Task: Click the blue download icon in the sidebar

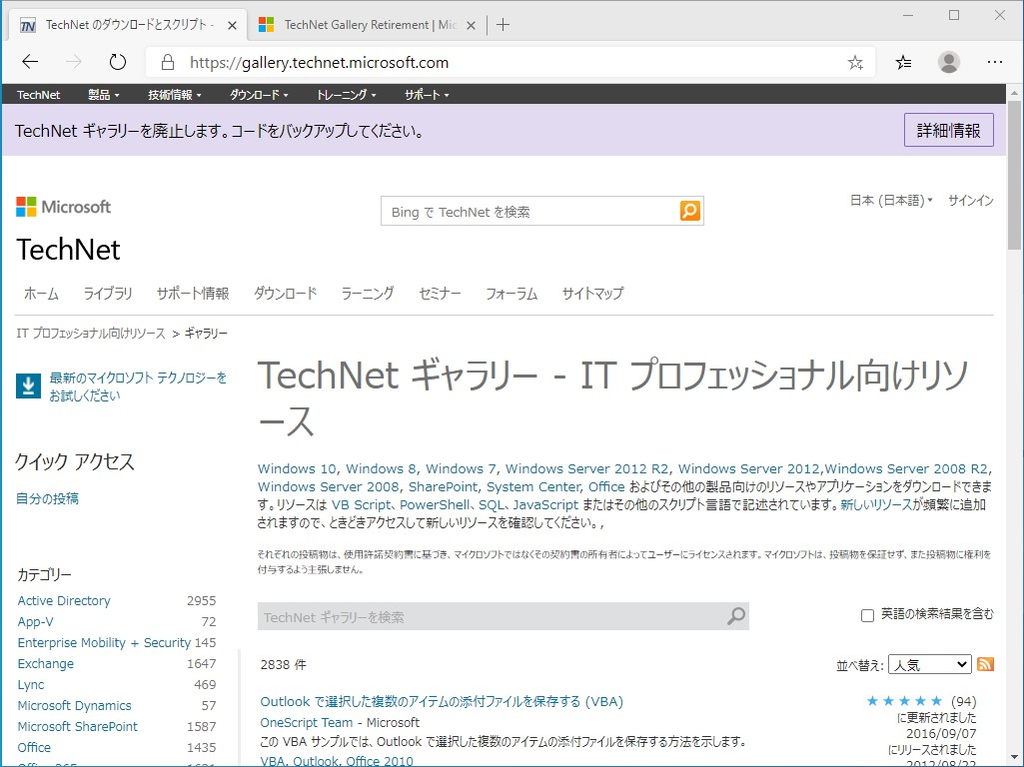Action: 26,385
